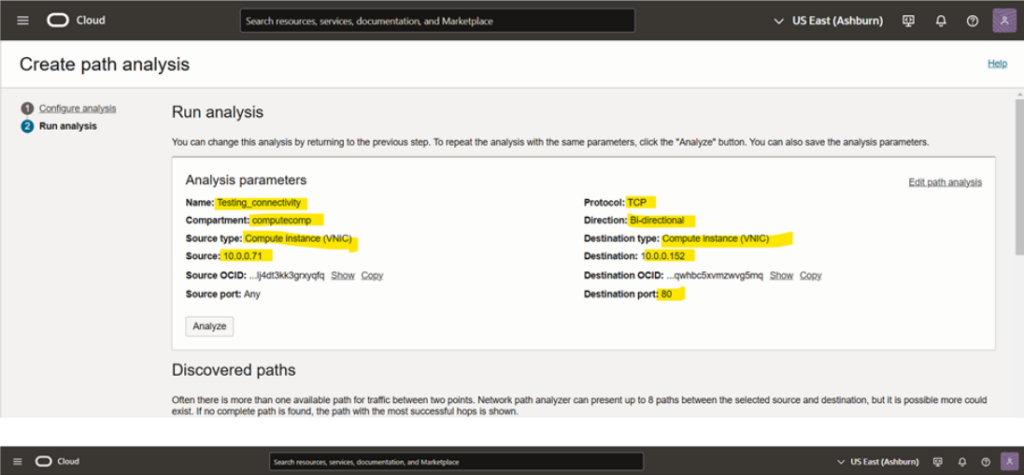Click the profile avatar in the bottom header bar
The height and width of the screenshot is (475, 1024).
click(1005, 461)
